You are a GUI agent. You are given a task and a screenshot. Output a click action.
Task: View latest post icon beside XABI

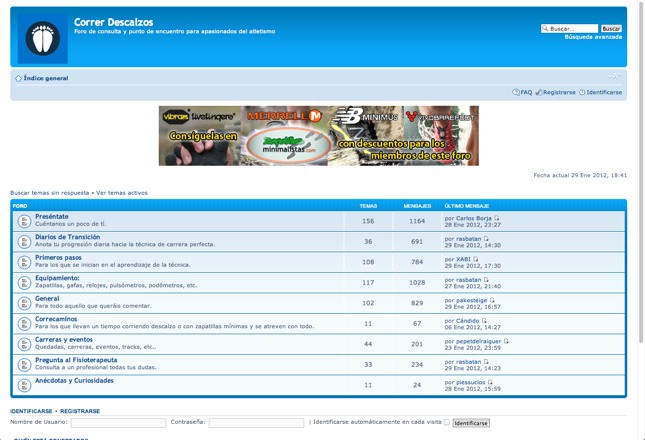click(476, 259)
